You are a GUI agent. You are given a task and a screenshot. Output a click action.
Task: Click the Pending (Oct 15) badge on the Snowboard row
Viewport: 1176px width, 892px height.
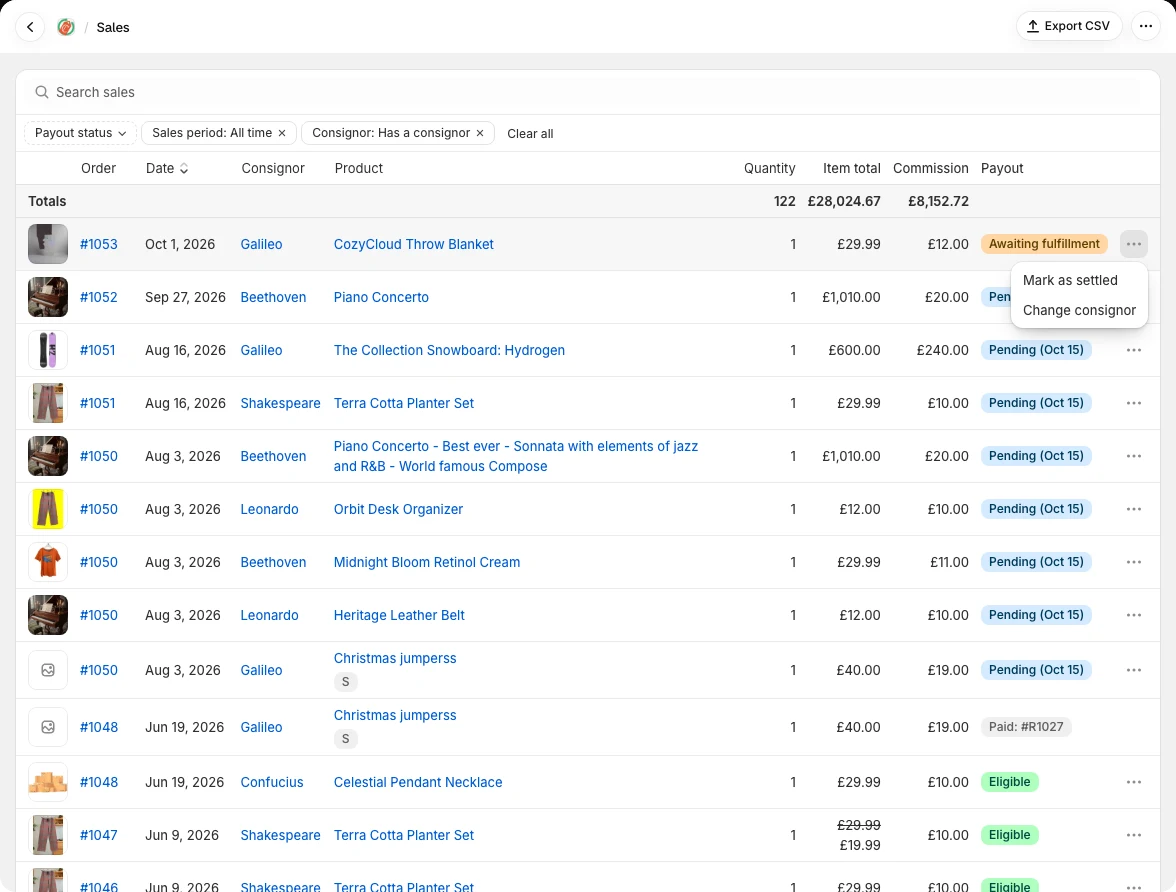pyautogui.click(x=1036, y=350)
